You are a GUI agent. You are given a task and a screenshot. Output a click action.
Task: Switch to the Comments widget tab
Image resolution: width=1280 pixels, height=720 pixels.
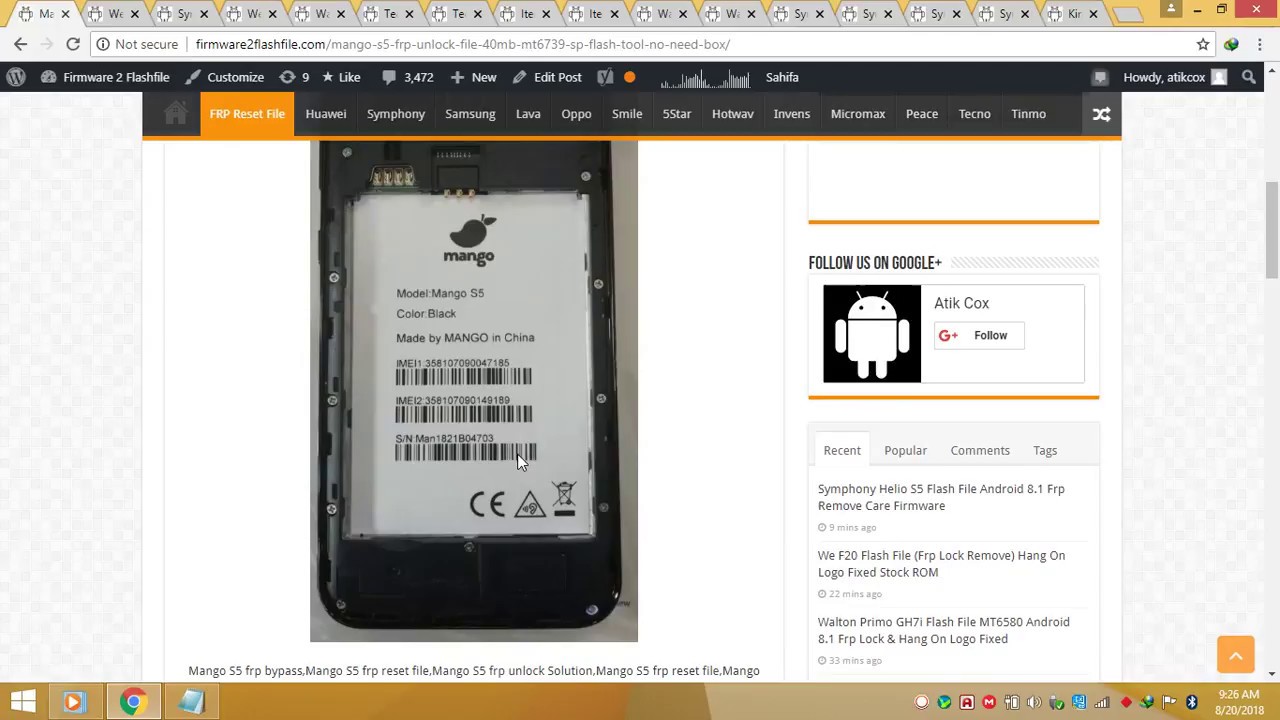coord(980,451)
